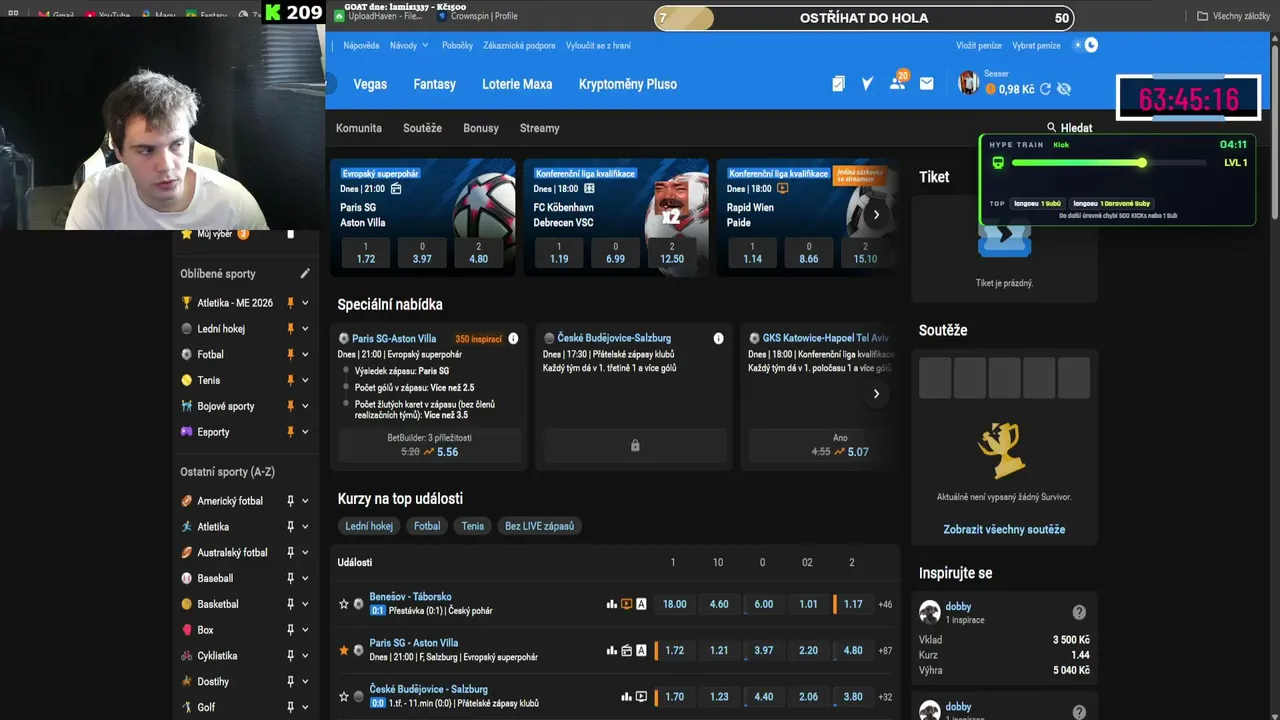Open the Seaser profile avatar
This screenshot has width=1280, height=720.
click(x=968, y=83)
